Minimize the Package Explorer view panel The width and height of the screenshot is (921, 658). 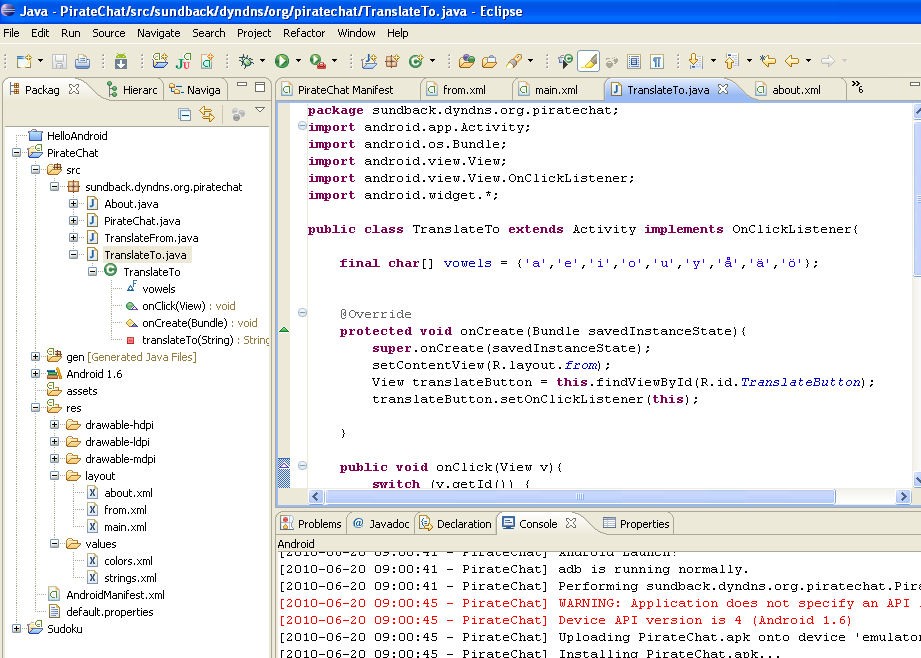(241, 85)
